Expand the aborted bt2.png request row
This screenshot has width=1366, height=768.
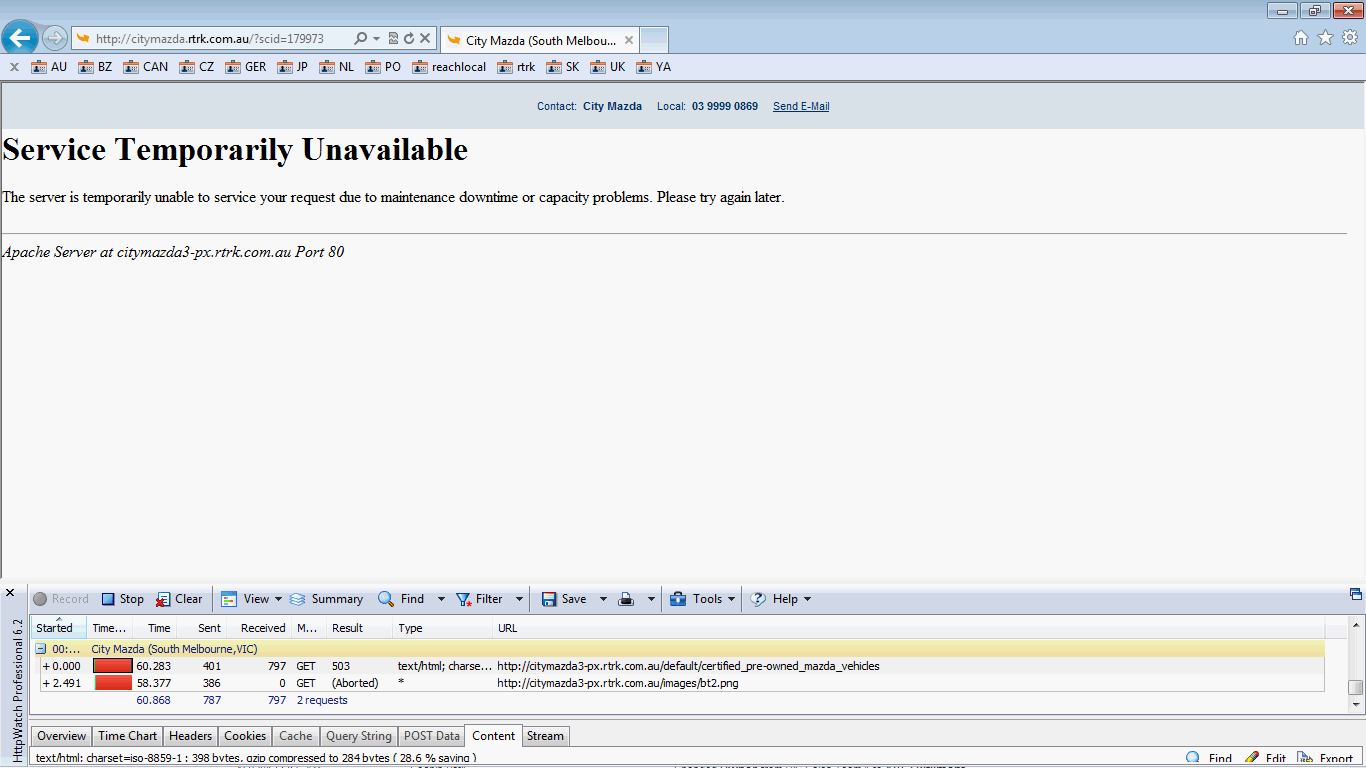pyautogui.click(x=46, y=683)
